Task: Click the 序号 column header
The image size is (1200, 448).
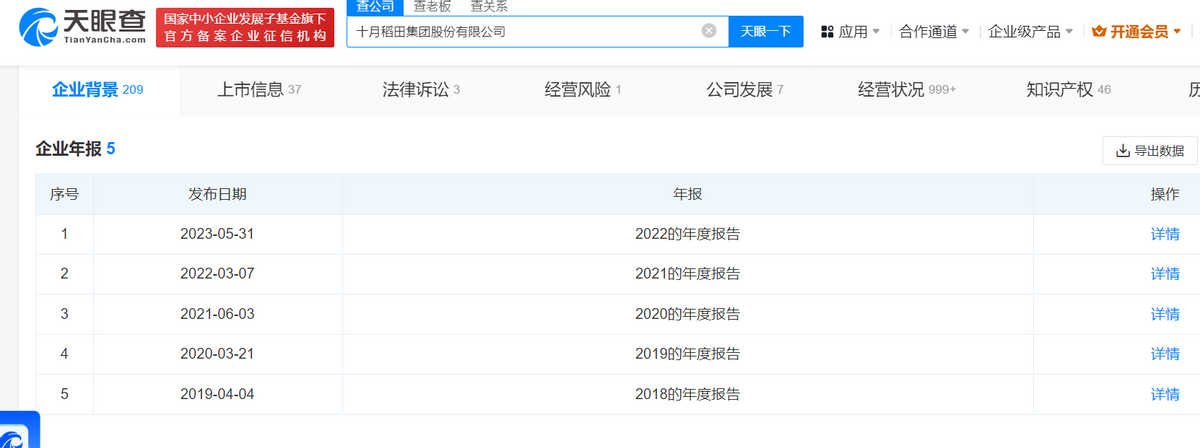Action: (x=64, y=194)
